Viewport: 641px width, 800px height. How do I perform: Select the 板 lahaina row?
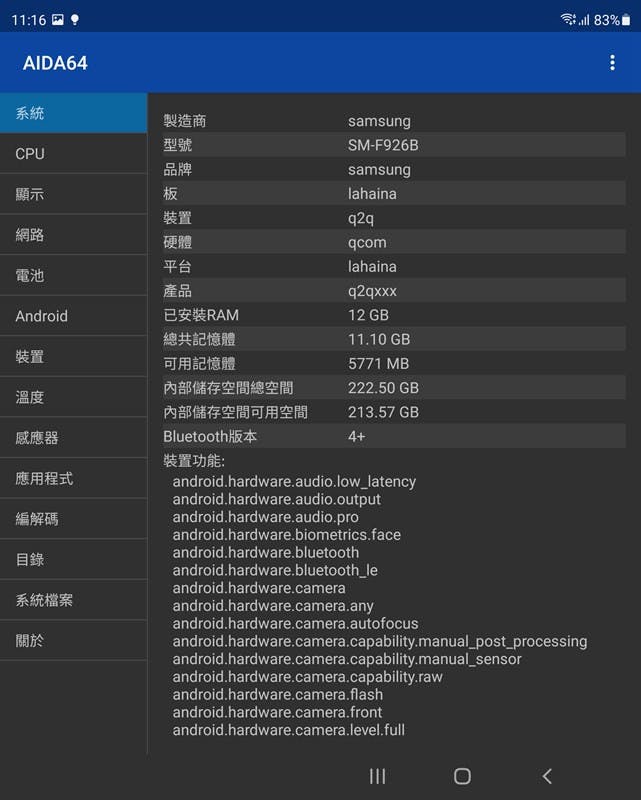(394, 194)
